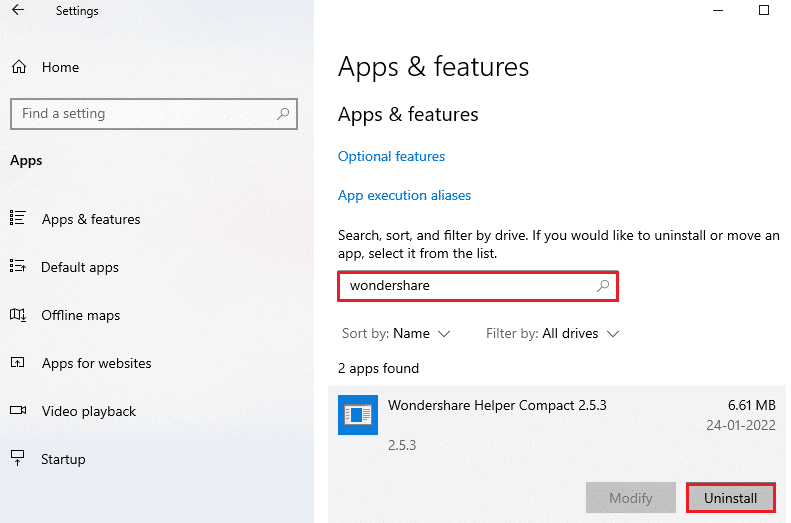Click the wondershare app search field

pyautogui.click(x=478, y=286)
